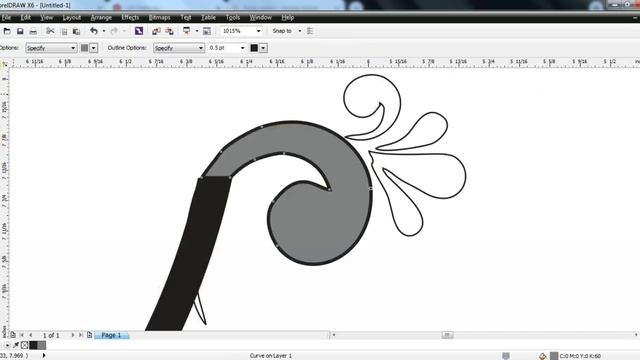Click the Welcome screen icon
Image resolution: width=640 pixels, height=360 pixels.
[207, 31]
